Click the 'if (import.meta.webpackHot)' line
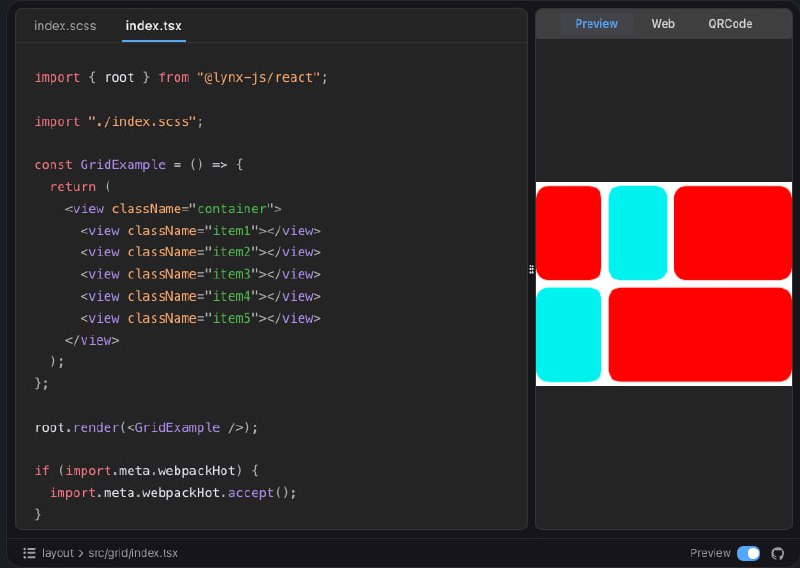The height and width of the screenshot is (568, 800). click(146, 471)
